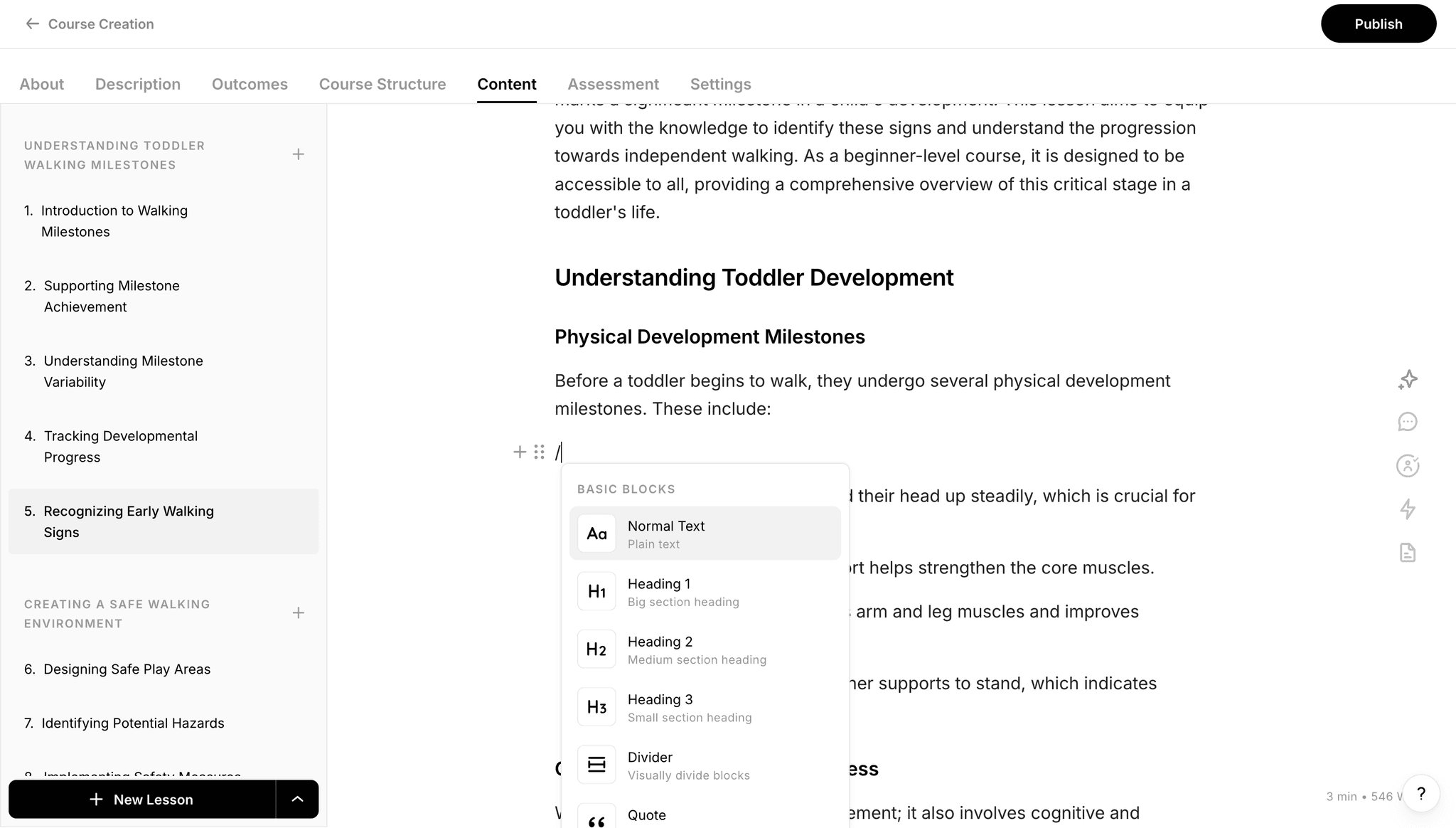1456x828 pixels.
Task: Open the help question mark button
Action: [x=1420, y=794]
